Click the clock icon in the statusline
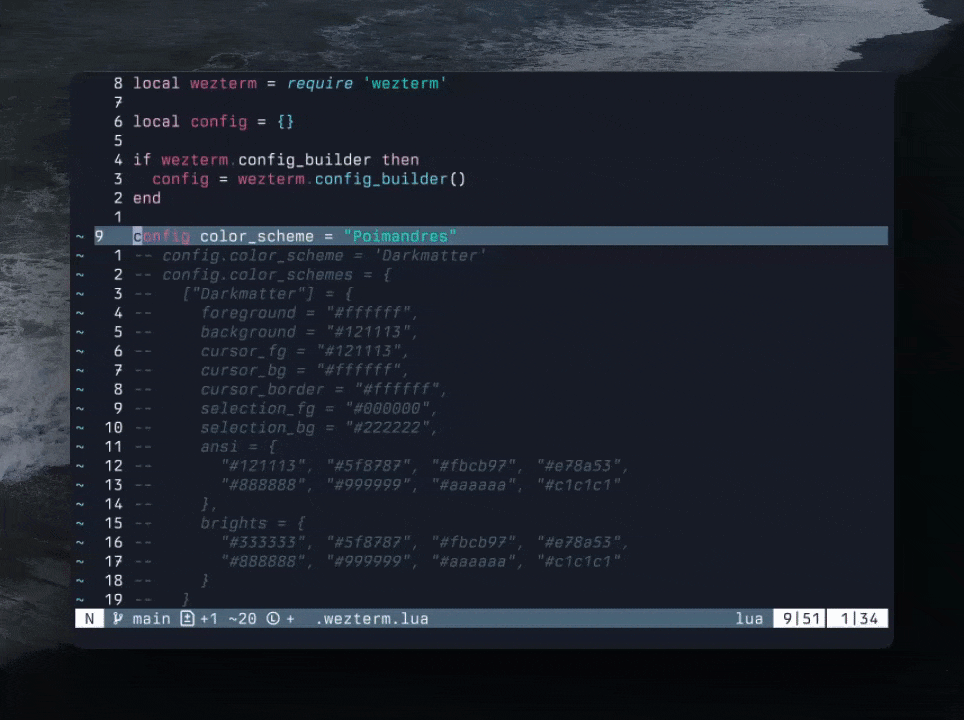Screen dimensions: 964x720 pyautogui.click(x=273, y=619)
